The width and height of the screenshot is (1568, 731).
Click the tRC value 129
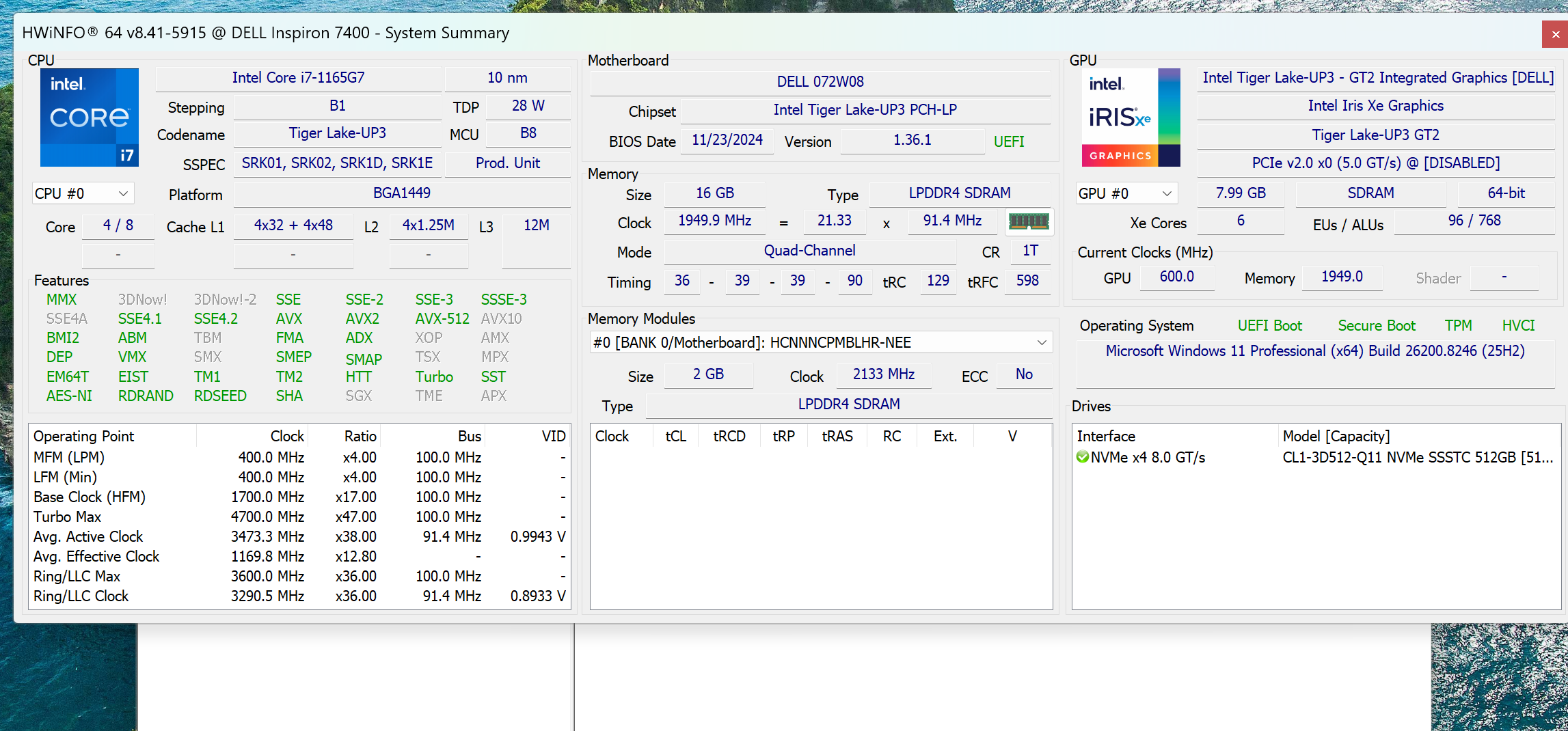coord(938,281)
